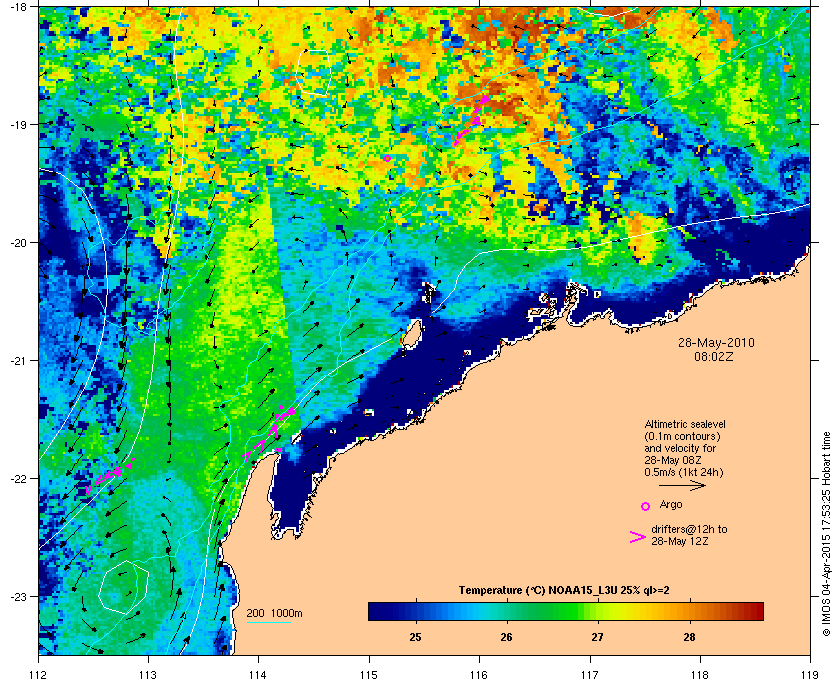The height and width of the screenshot is (680, 840).
Task: Click the time label 08:02Z
Action: point(714,356)
